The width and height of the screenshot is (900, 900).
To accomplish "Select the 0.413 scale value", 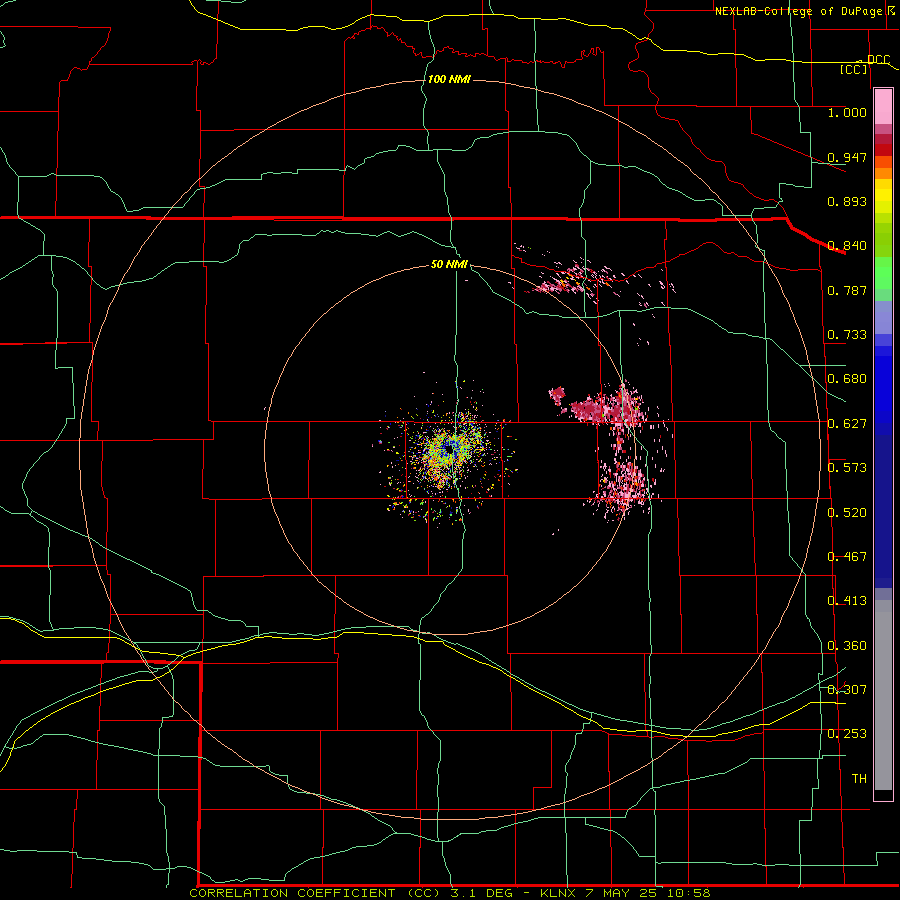I will pos(847,601).
